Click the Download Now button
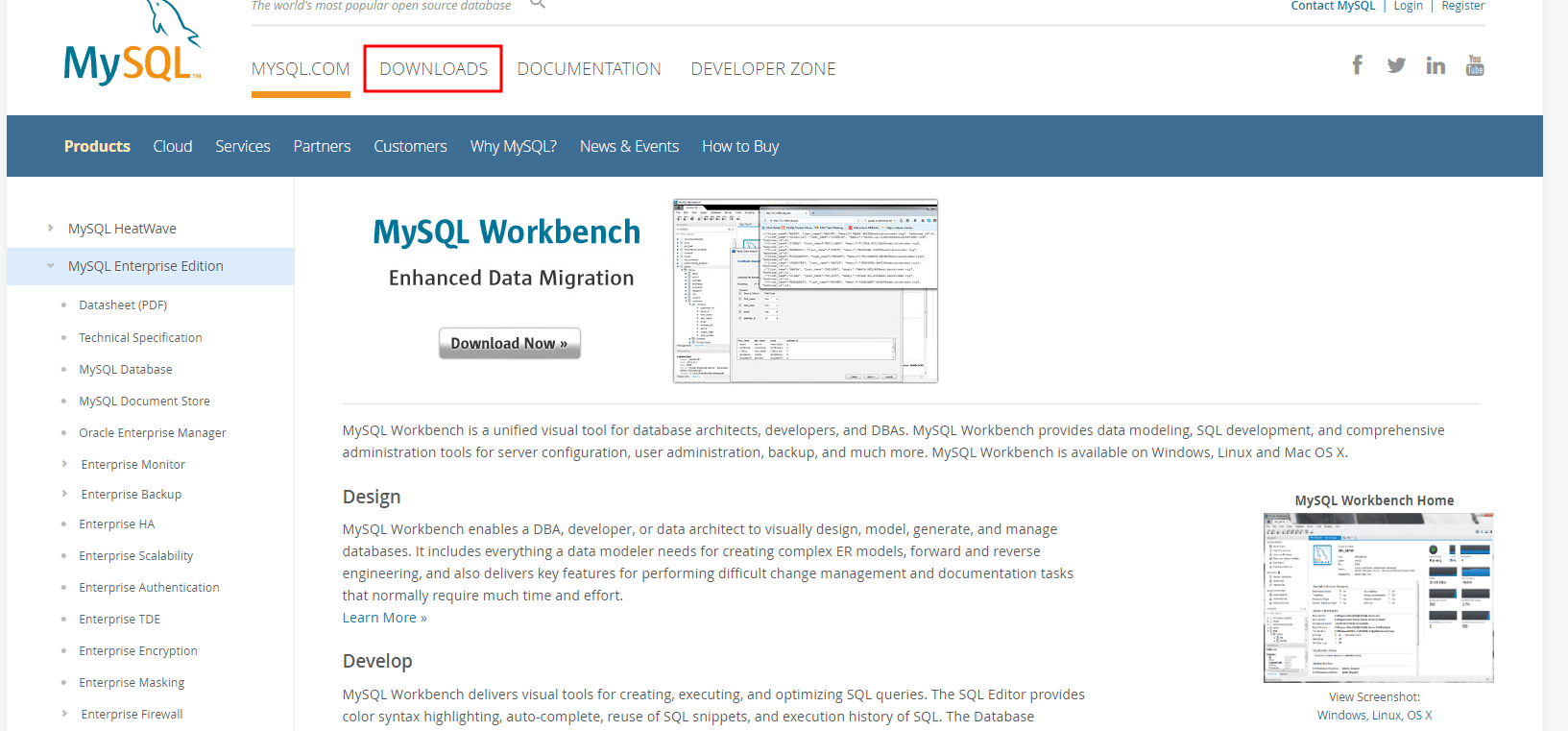Viewport: 1568px width, 731px height. click(510, 343)
